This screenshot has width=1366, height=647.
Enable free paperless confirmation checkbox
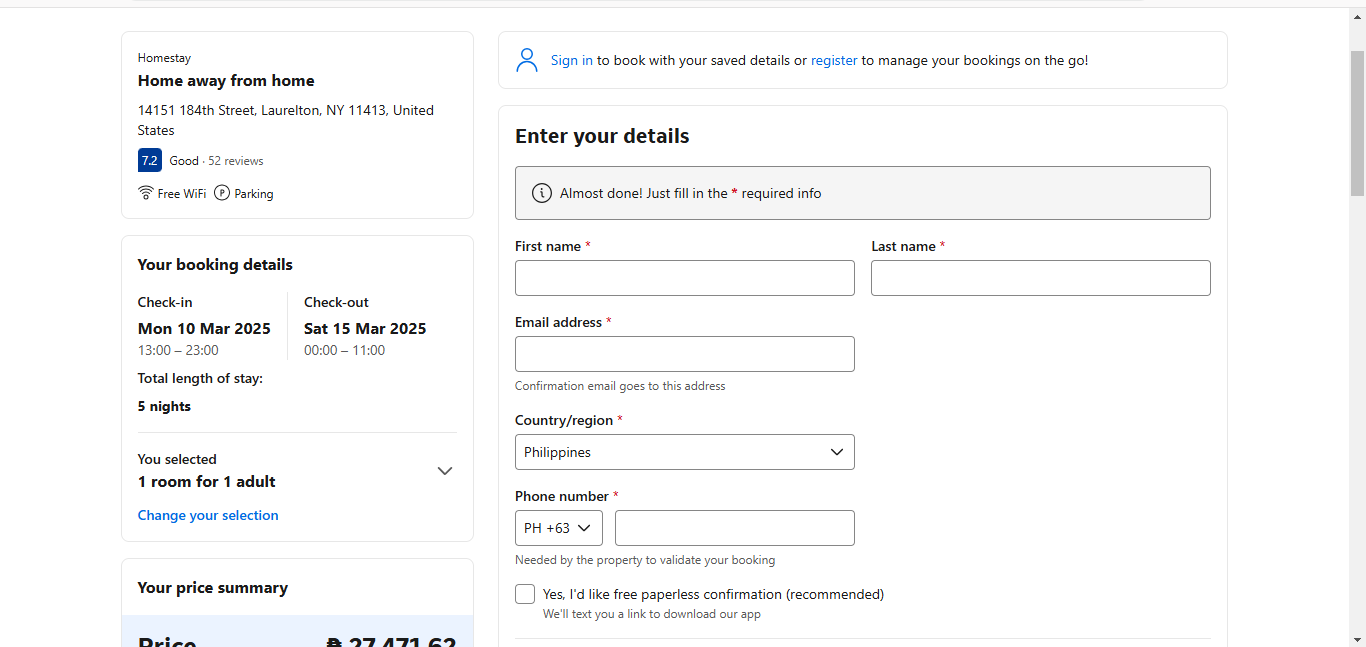(x=525, y=594)
